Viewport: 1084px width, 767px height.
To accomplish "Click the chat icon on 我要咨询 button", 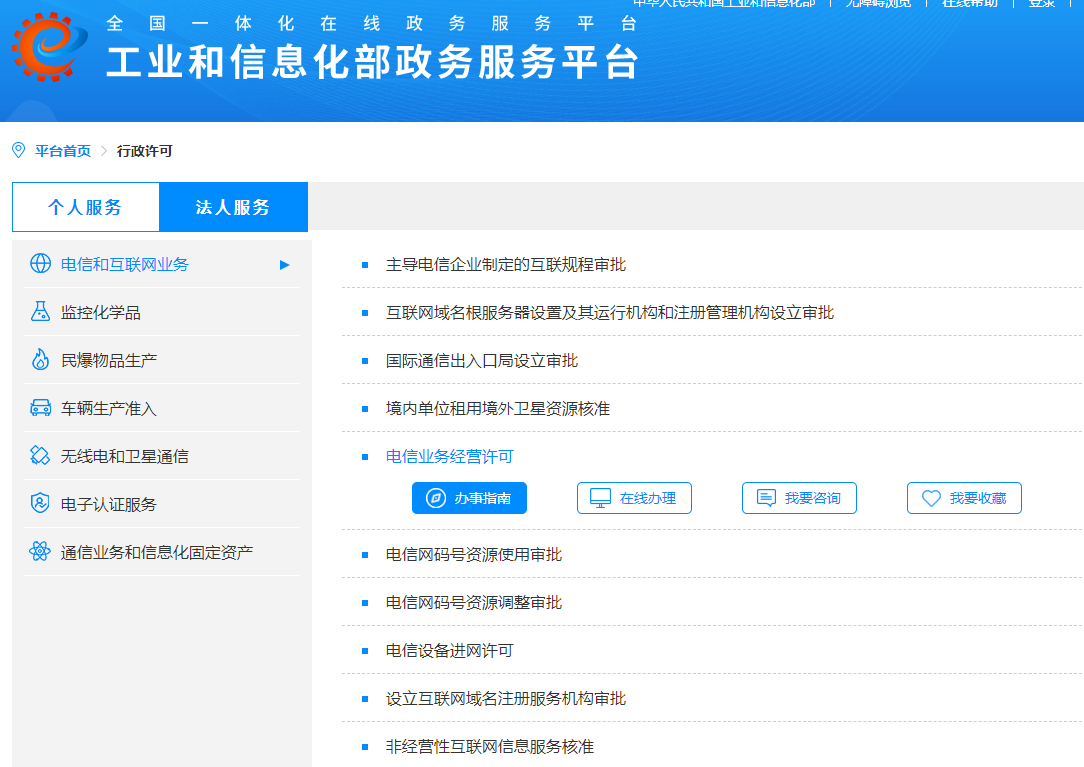I will pyautogui.click(x=766, y=498).
